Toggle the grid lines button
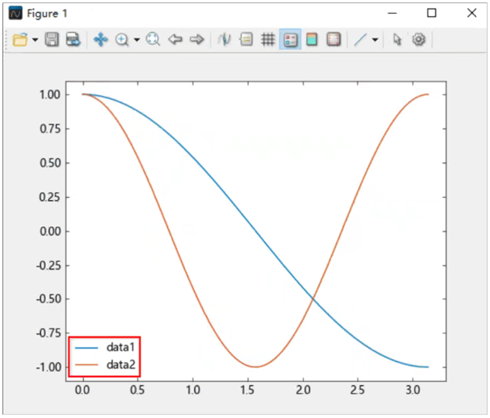The width and height of the screenshot is (490, 418). (x=268, y=39)
